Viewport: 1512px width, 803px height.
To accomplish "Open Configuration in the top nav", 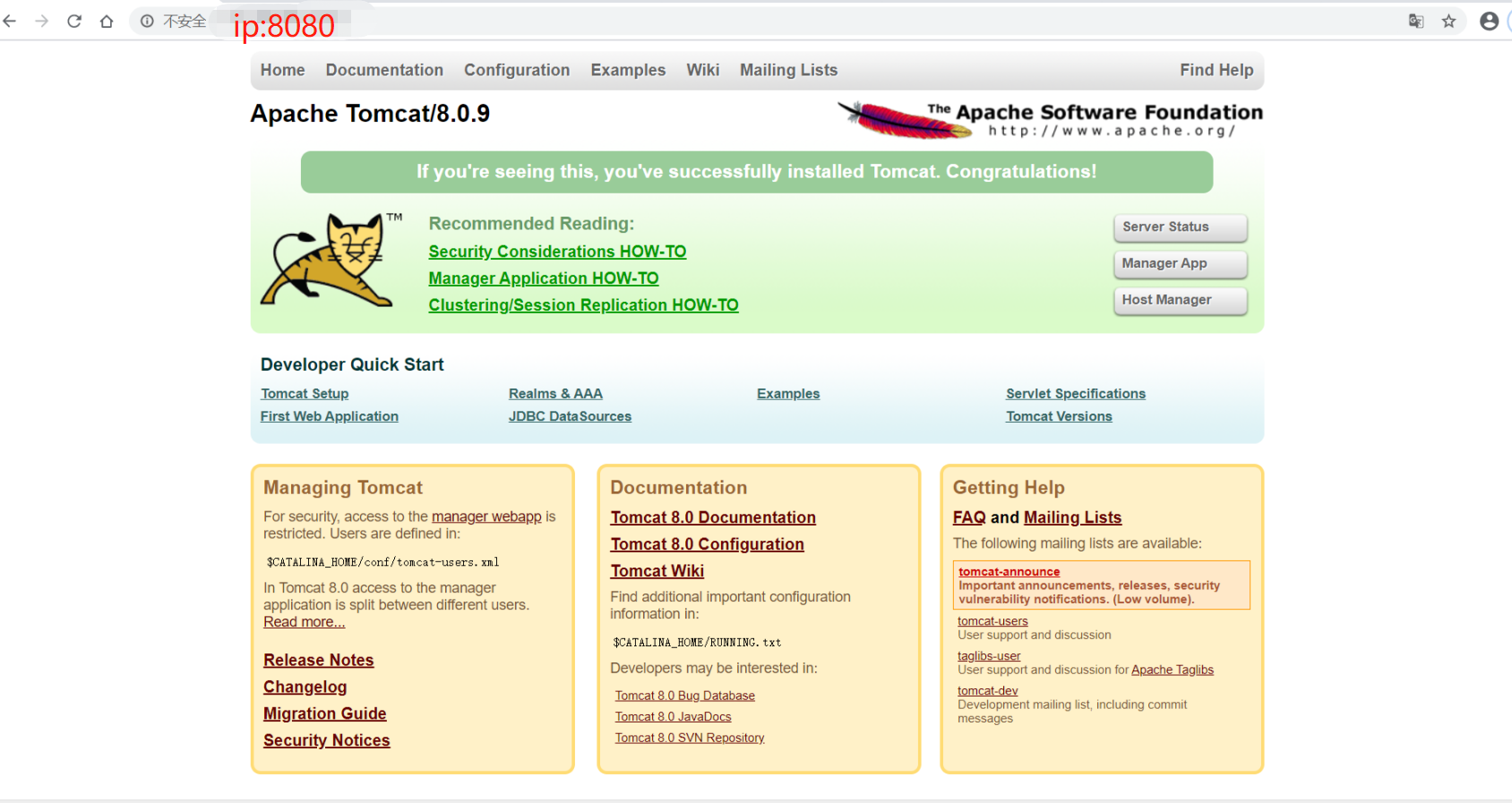I will pyautogui.click(x=517, y=70).
